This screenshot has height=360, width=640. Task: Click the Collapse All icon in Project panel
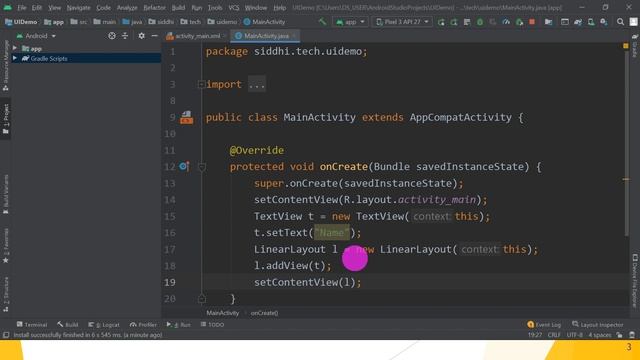point(125,36)
